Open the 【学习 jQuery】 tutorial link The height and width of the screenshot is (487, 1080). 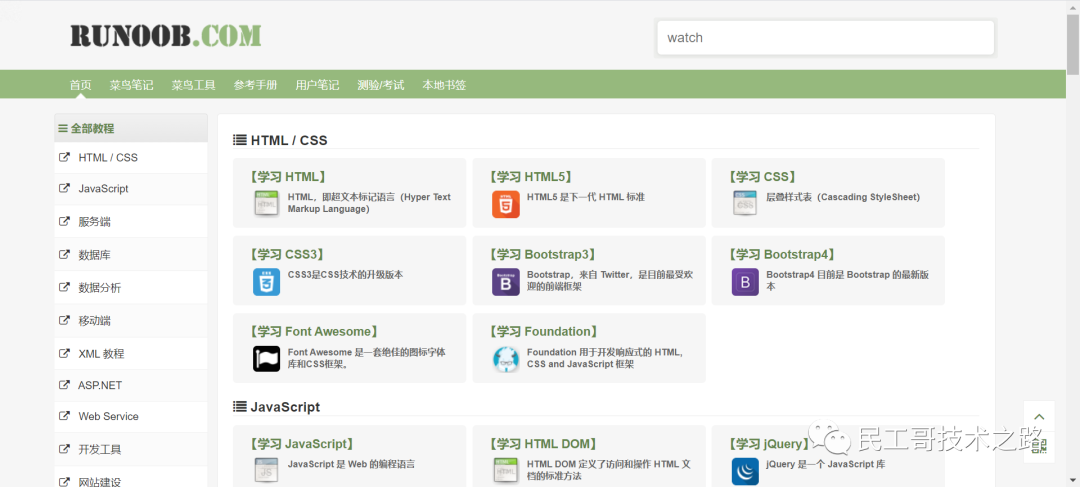point(770,444)
